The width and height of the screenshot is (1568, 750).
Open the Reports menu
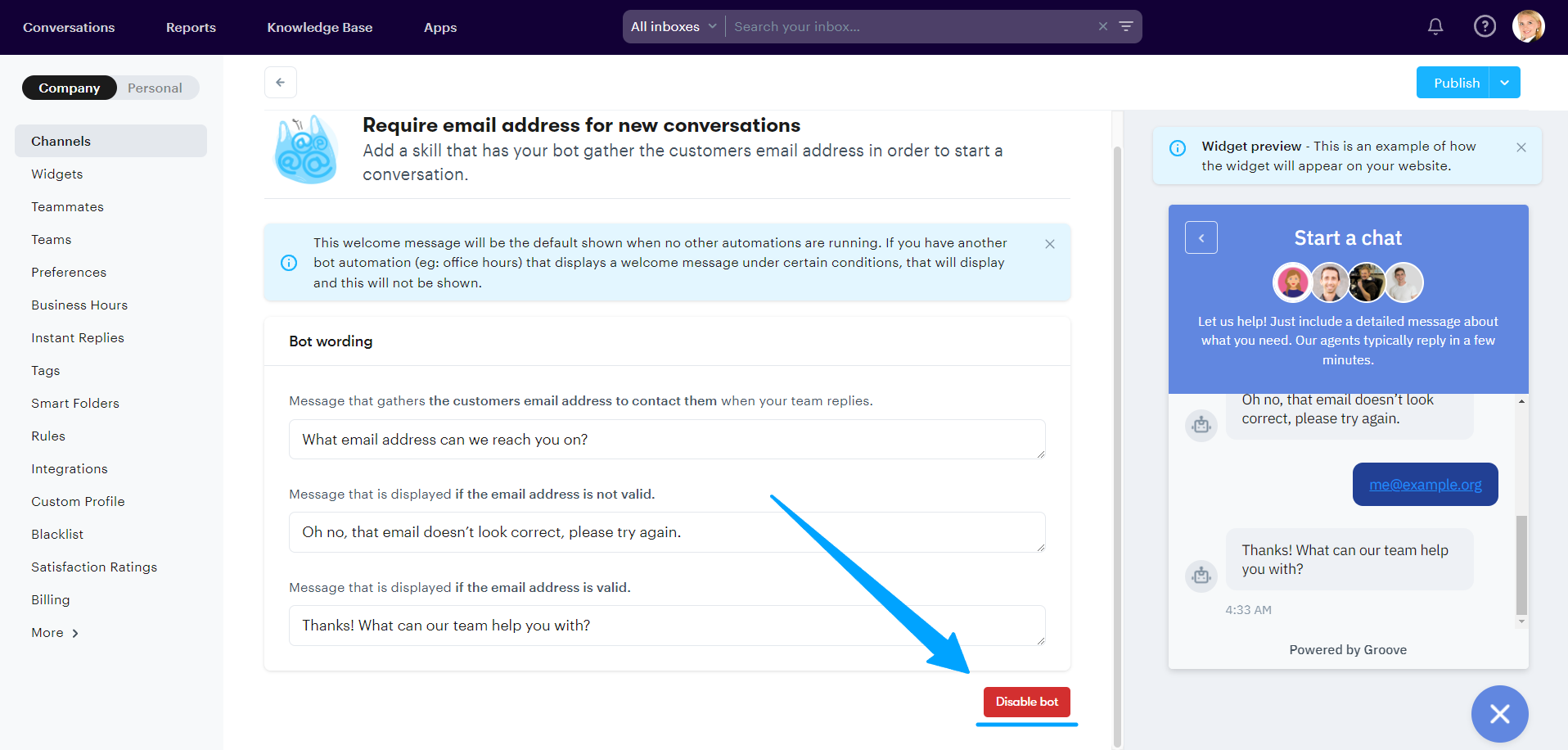[x=191, y=28]
